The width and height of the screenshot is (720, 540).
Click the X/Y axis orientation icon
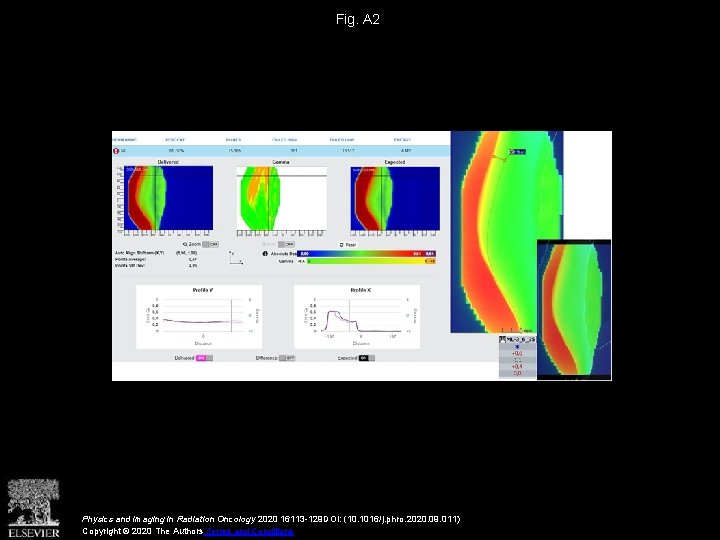click(236, 258)
